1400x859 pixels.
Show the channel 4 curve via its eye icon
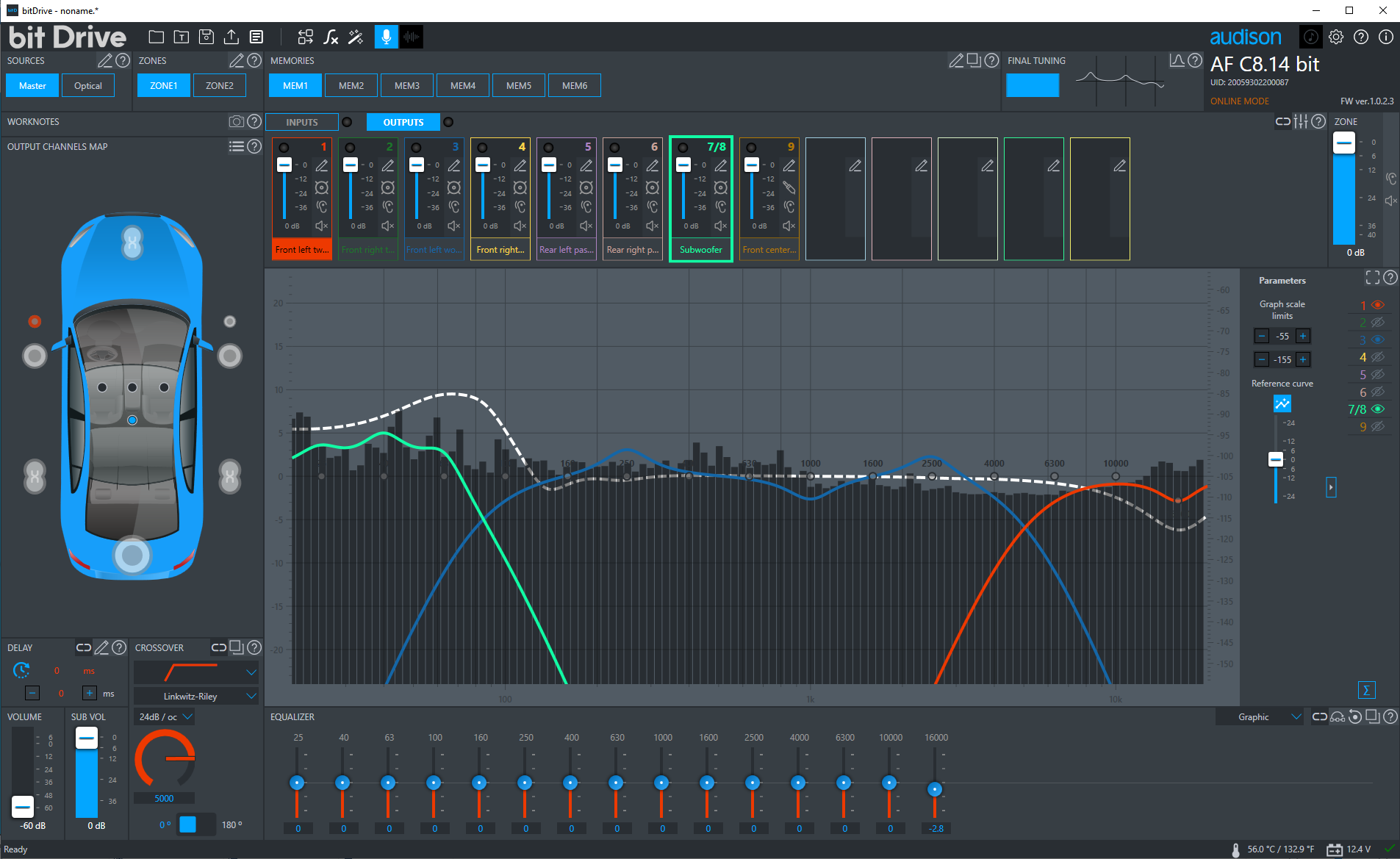click(1377, 357)
